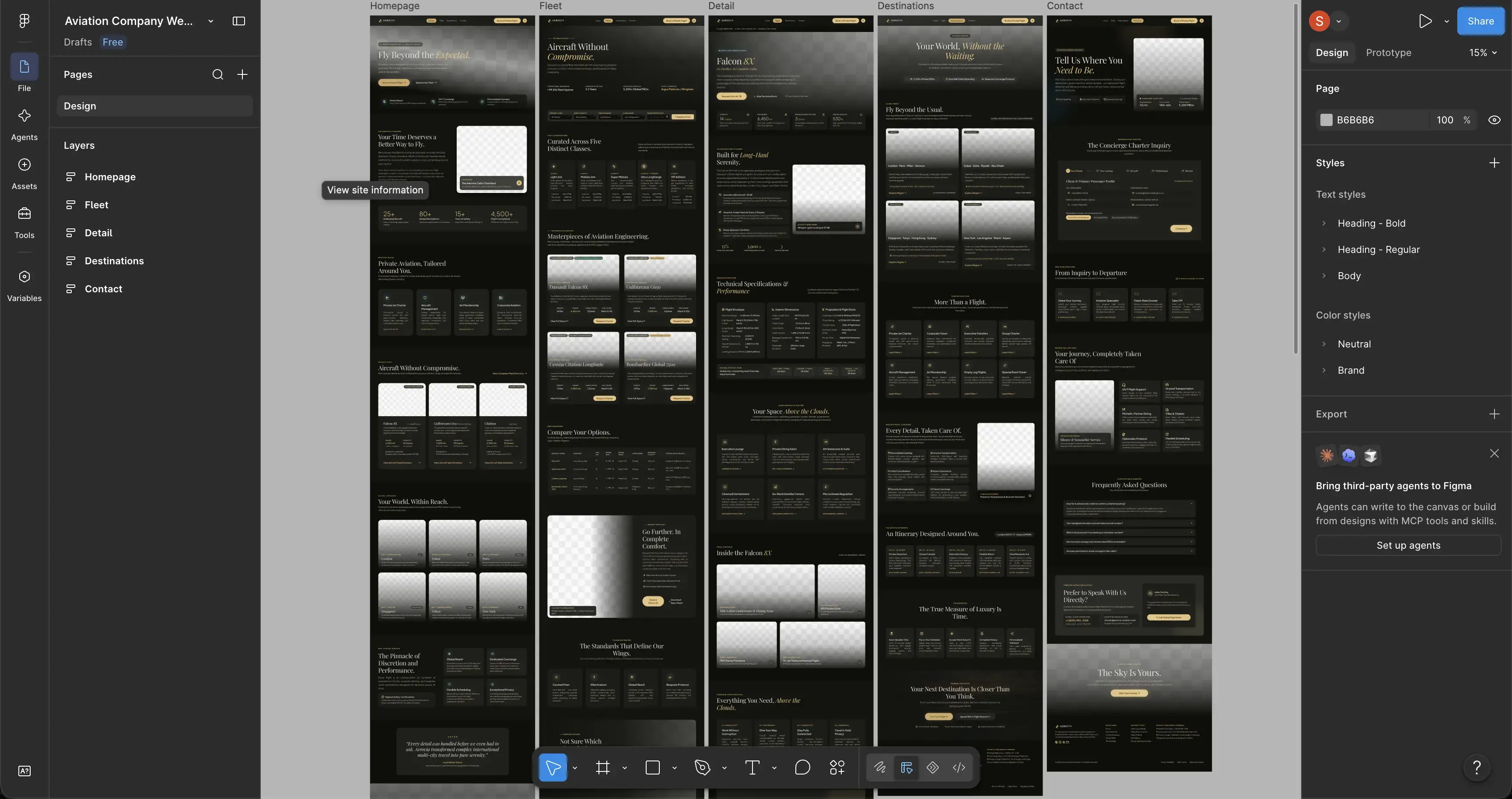The image size is (1512, 799).
Task: Open the Assets sidebar panel
Action: (24, 174)
